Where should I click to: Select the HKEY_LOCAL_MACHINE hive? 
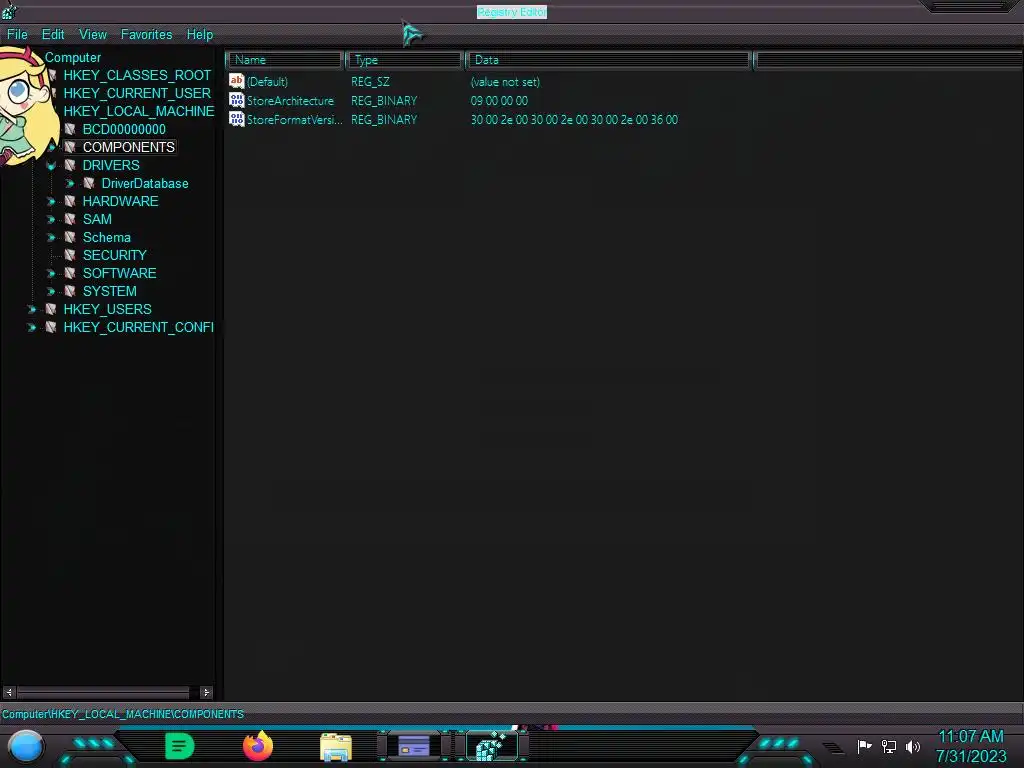(x=139, y=112)
